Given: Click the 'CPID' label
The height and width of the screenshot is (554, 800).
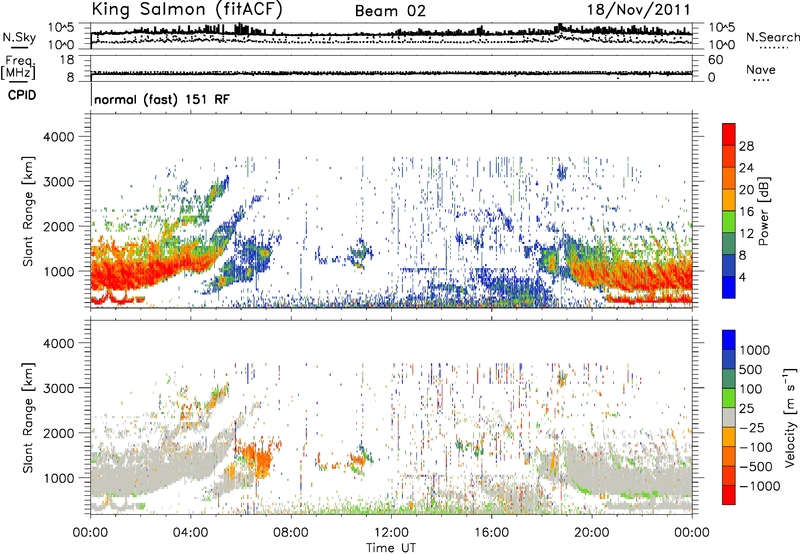Looking at the screenshot, I should (22, 95).
